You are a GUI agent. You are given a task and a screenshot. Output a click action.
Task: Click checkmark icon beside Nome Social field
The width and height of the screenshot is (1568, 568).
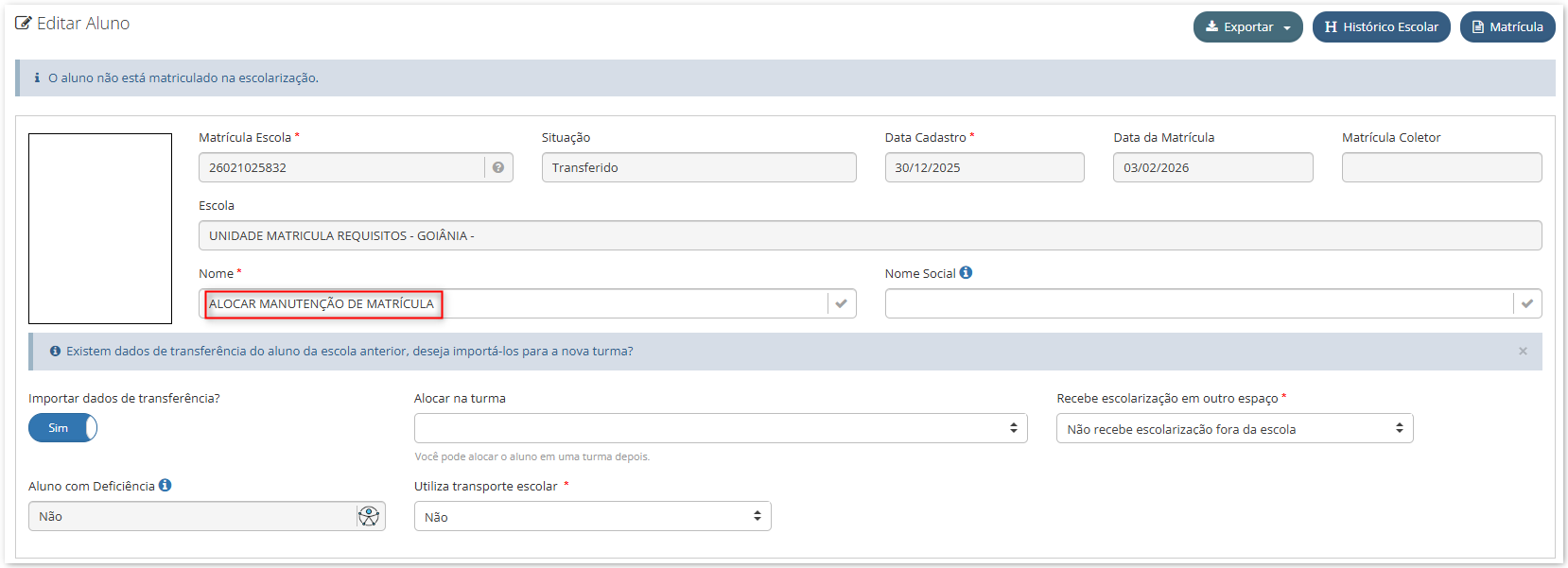click(1527, 303)
